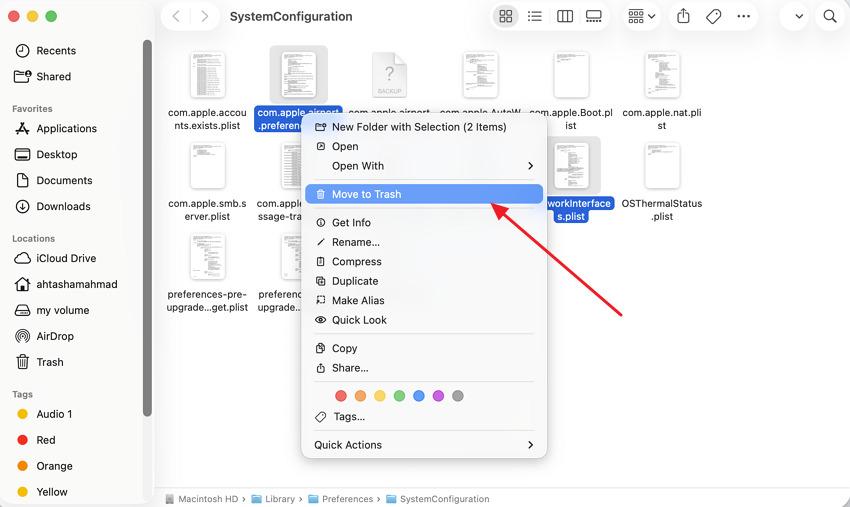Apply the yellow color tag swatch
This screenshot has width=850, height=507.
coord(380,396)
